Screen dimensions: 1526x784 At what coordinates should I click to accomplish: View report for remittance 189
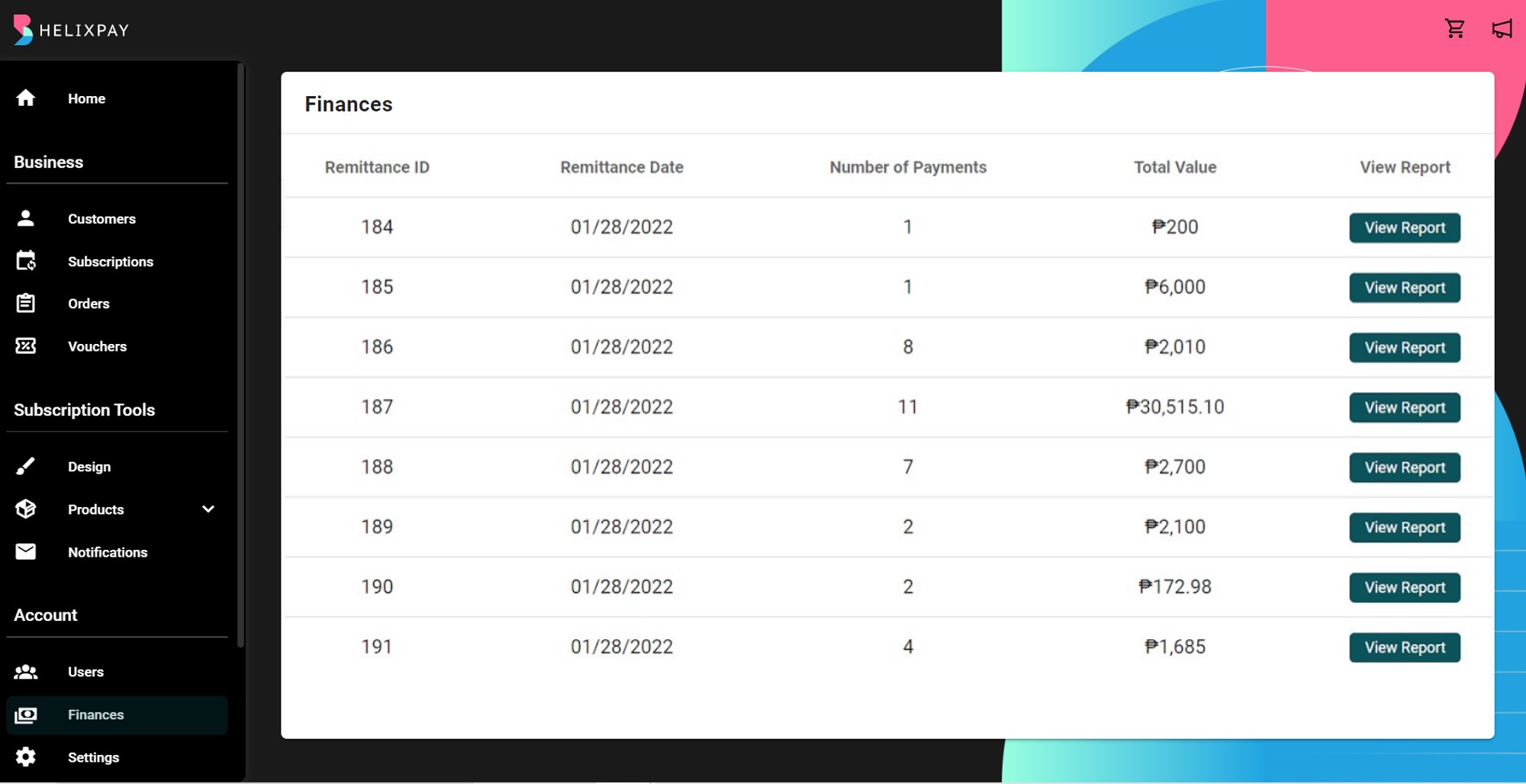tap(1405, 527)
